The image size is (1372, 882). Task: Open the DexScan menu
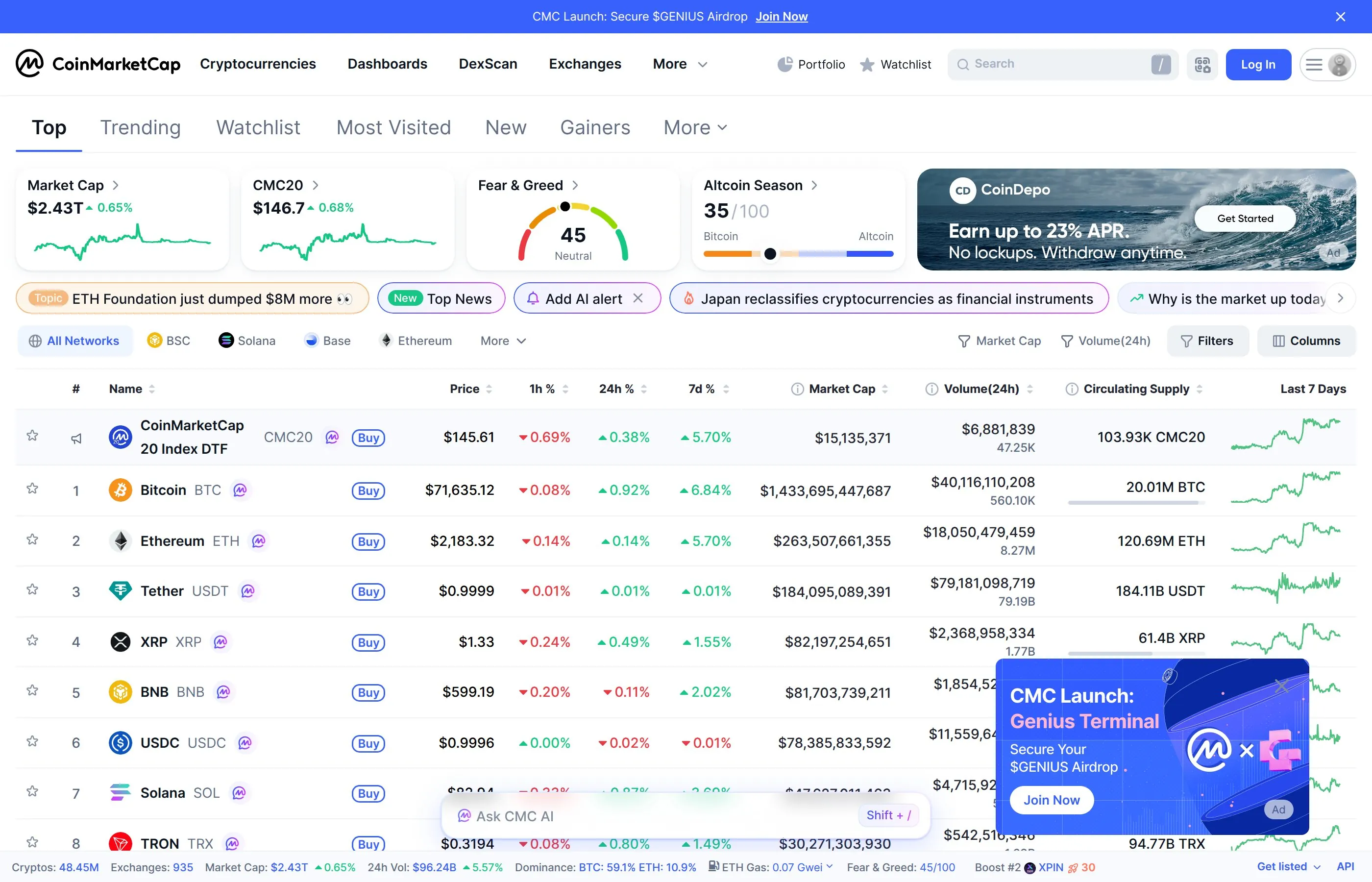(x=488, y=64)
